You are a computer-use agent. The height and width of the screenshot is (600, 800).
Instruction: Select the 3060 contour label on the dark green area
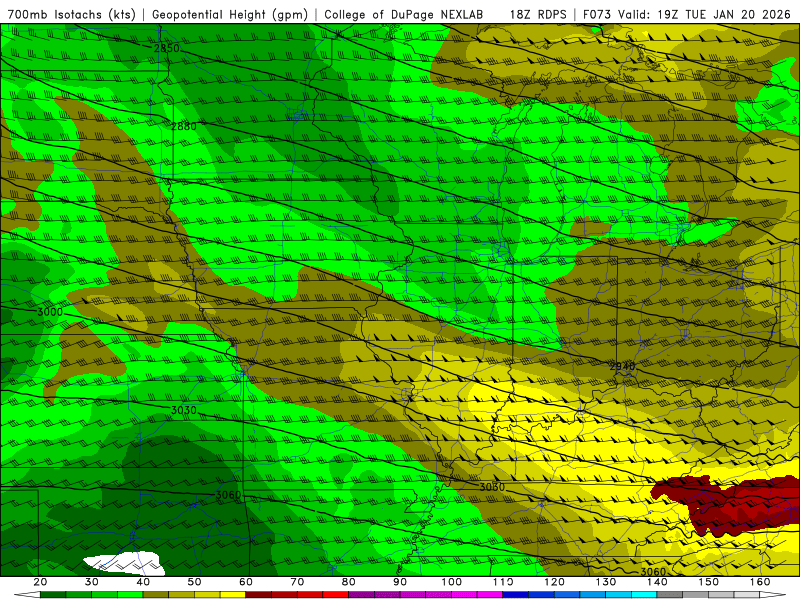coord(228,495)
